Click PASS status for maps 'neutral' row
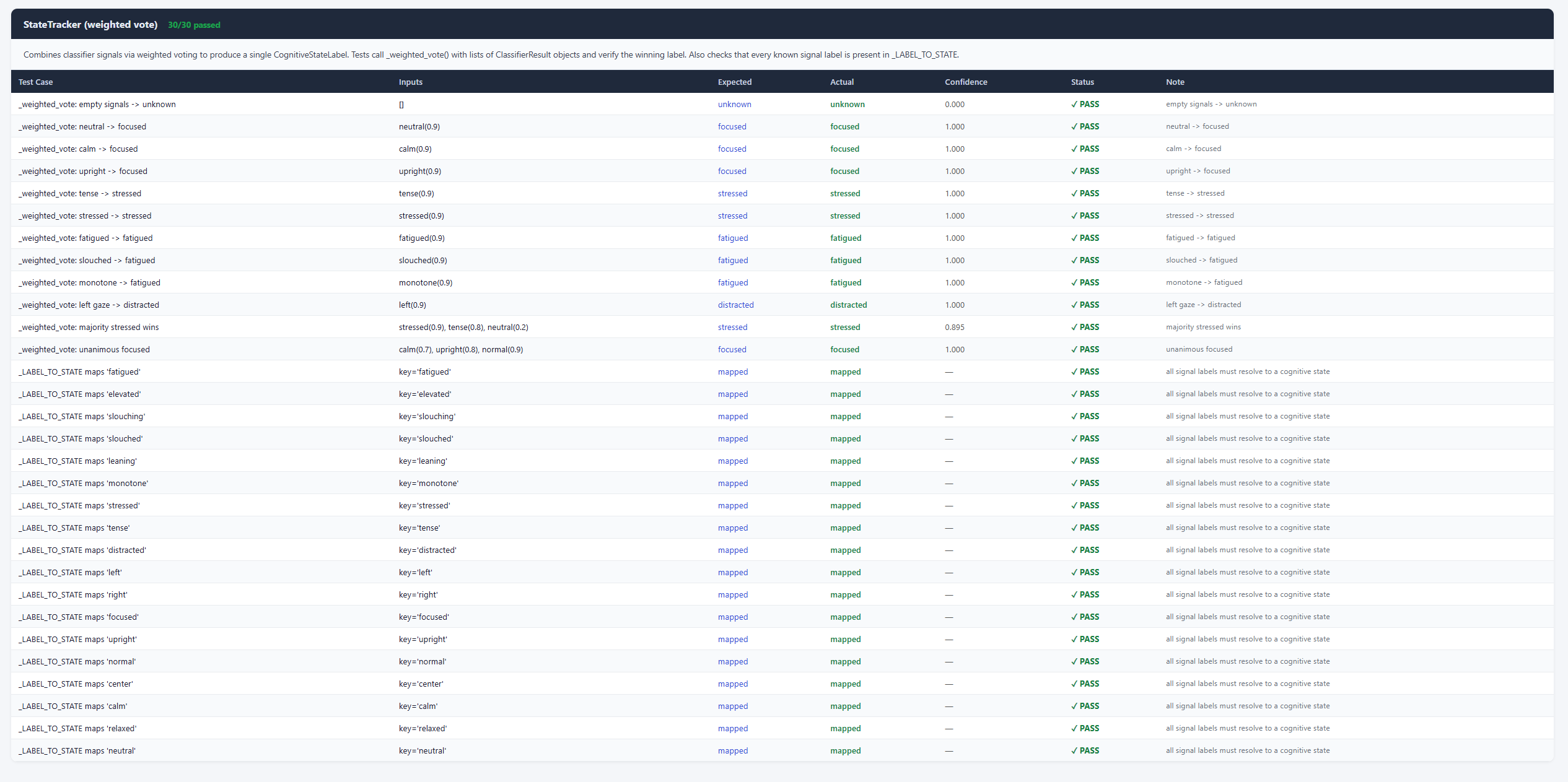 (1085, 750)
